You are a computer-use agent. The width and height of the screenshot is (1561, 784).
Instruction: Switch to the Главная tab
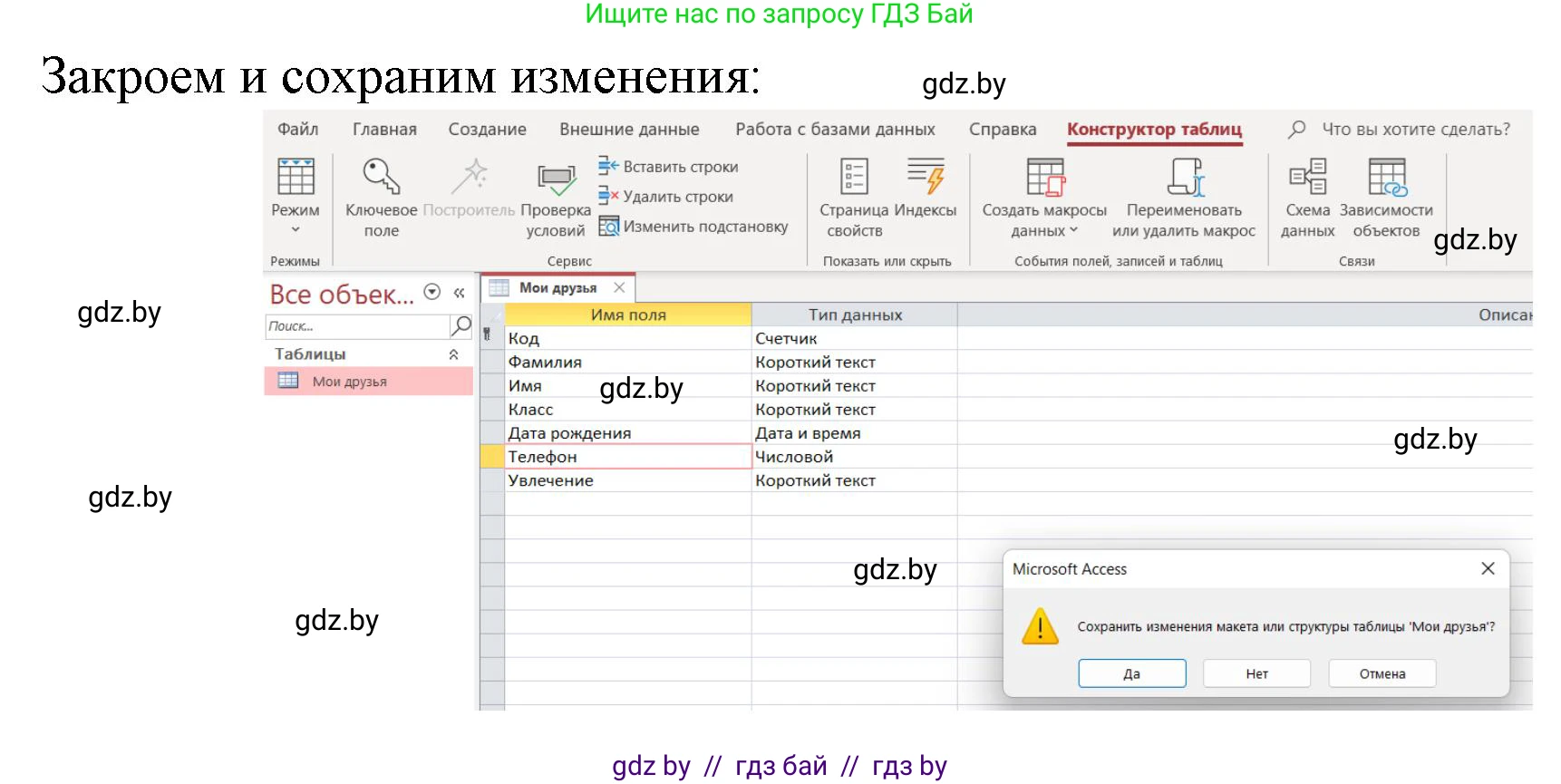coord(384,129)
